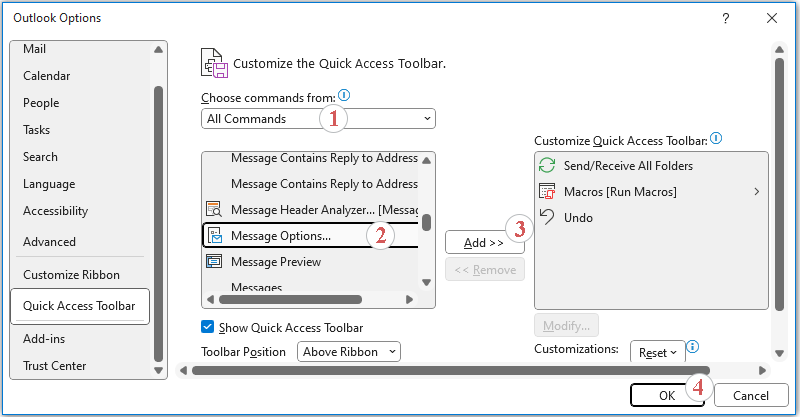Open the Choose commands from dropdown
The image size is (800, 417).
[x=318, y=118]
